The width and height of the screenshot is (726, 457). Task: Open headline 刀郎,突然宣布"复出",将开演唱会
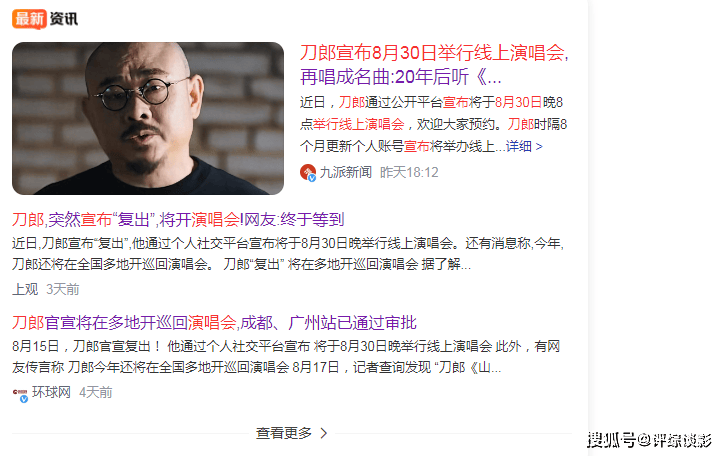178,219
